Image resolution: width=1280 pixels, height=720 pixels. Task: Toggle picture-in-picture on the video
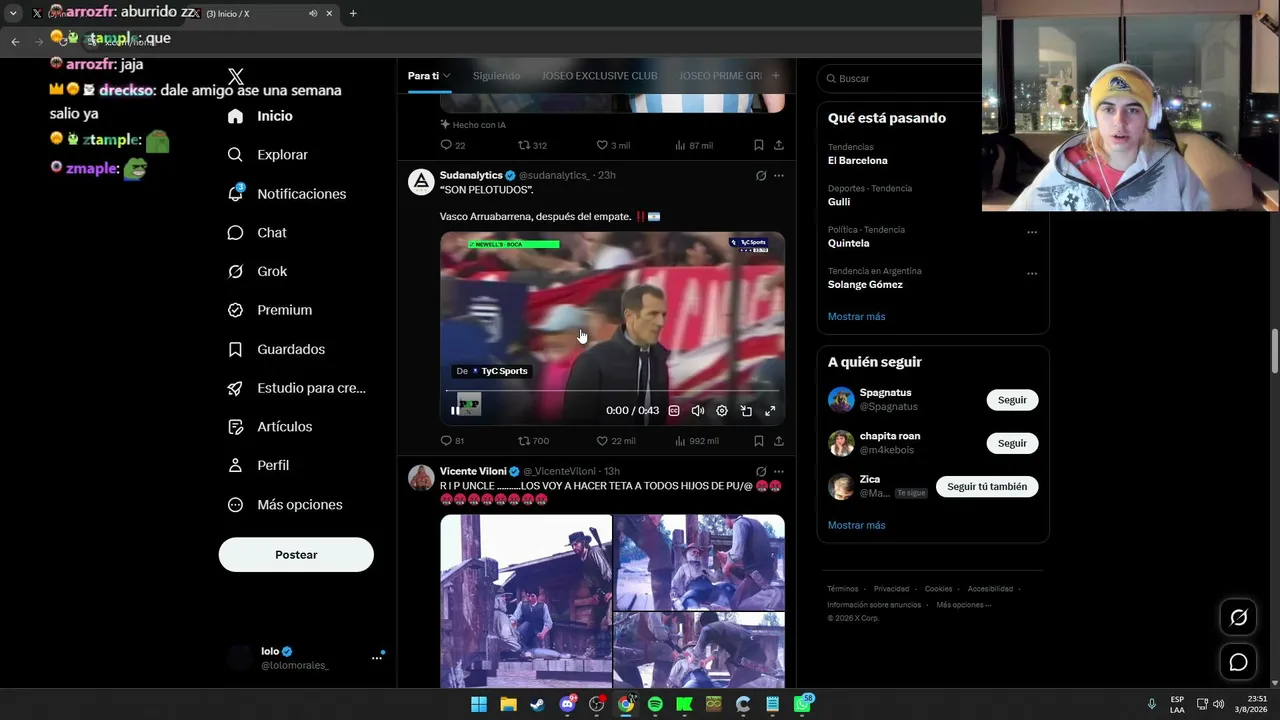pos(746,410)
